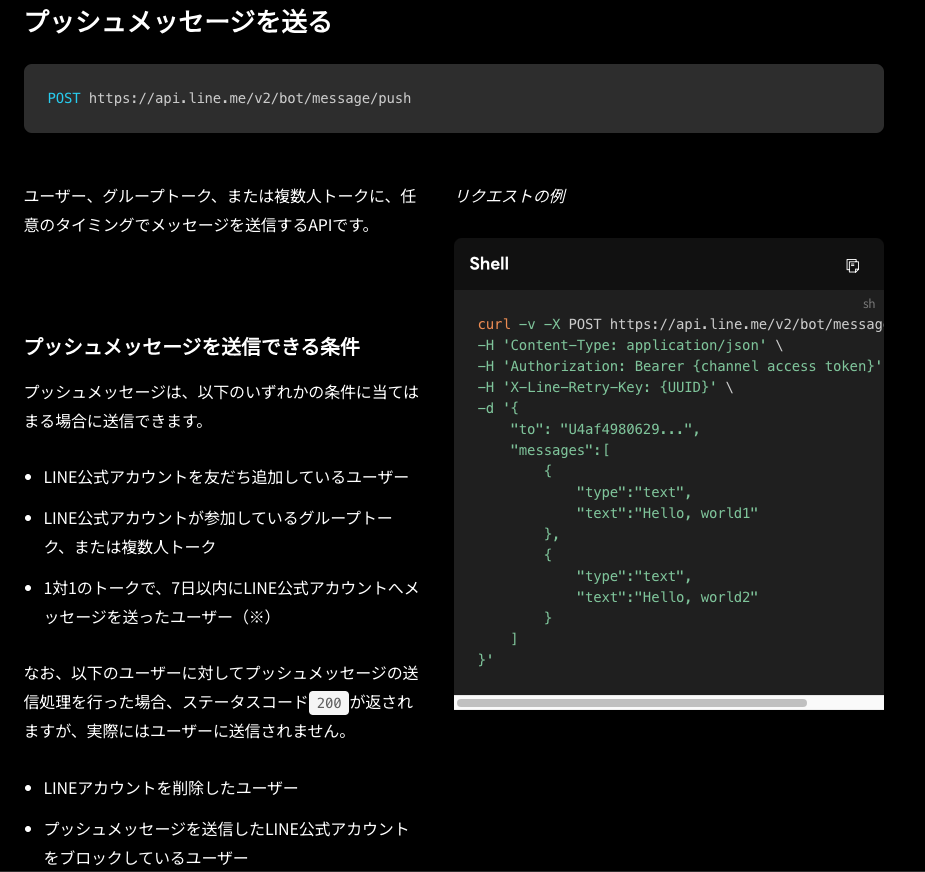
Task: Copy the Shell code sample
Action: (x=852, y=265)
